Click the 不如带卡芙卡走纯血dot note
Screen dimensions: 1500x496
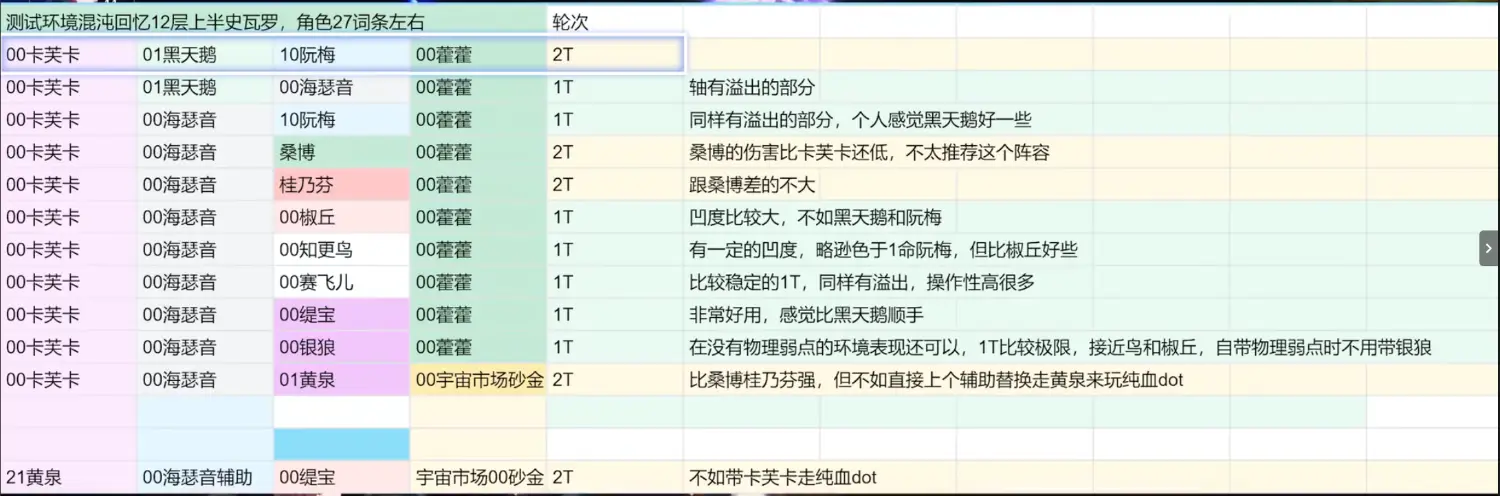click(782, 477)
